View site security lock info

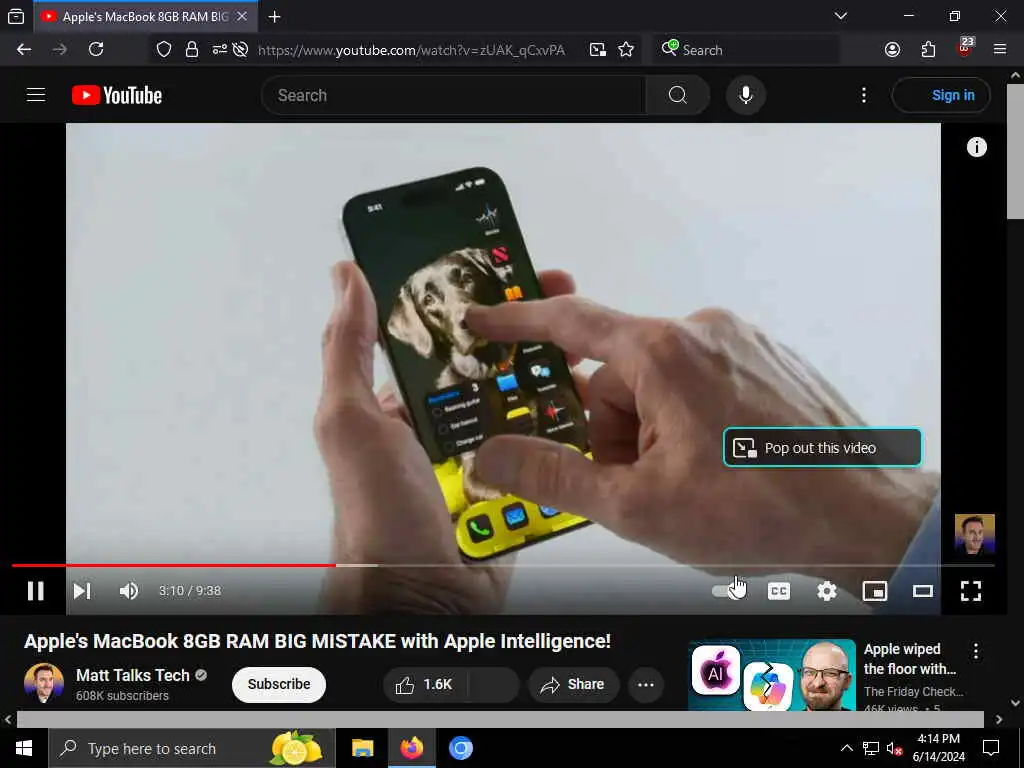191,50
